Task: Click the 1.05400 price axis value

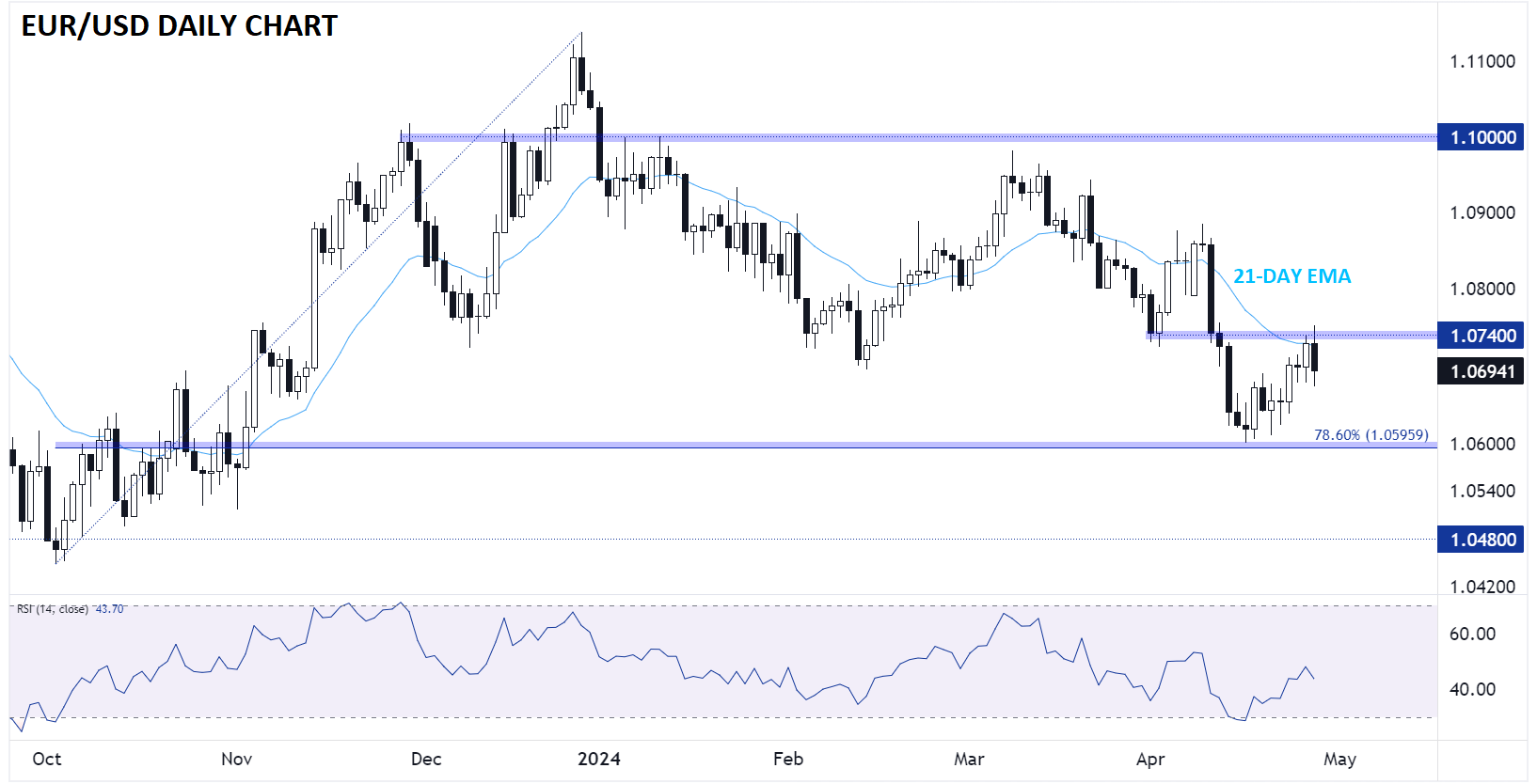Action: [1482, 492]
